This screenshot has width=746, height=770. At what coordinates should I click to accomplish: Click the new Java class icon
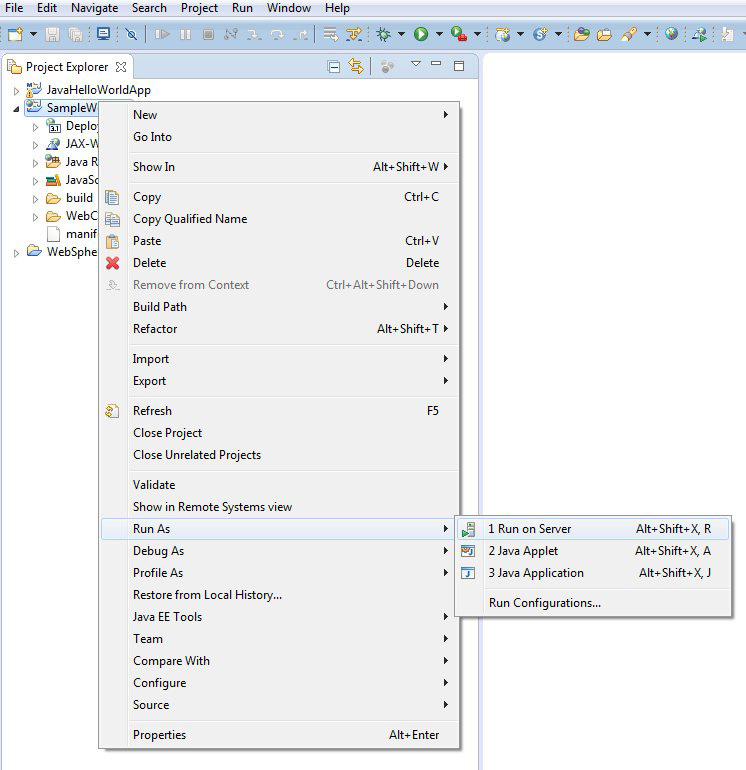540,34
